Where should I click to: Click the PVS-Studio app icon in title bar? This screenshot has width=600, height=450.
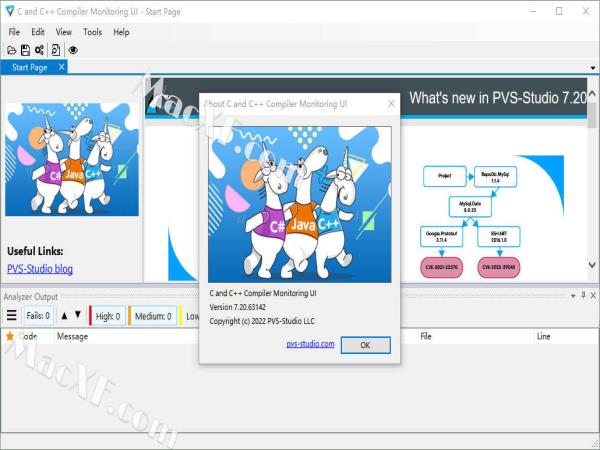pos(10,11)
